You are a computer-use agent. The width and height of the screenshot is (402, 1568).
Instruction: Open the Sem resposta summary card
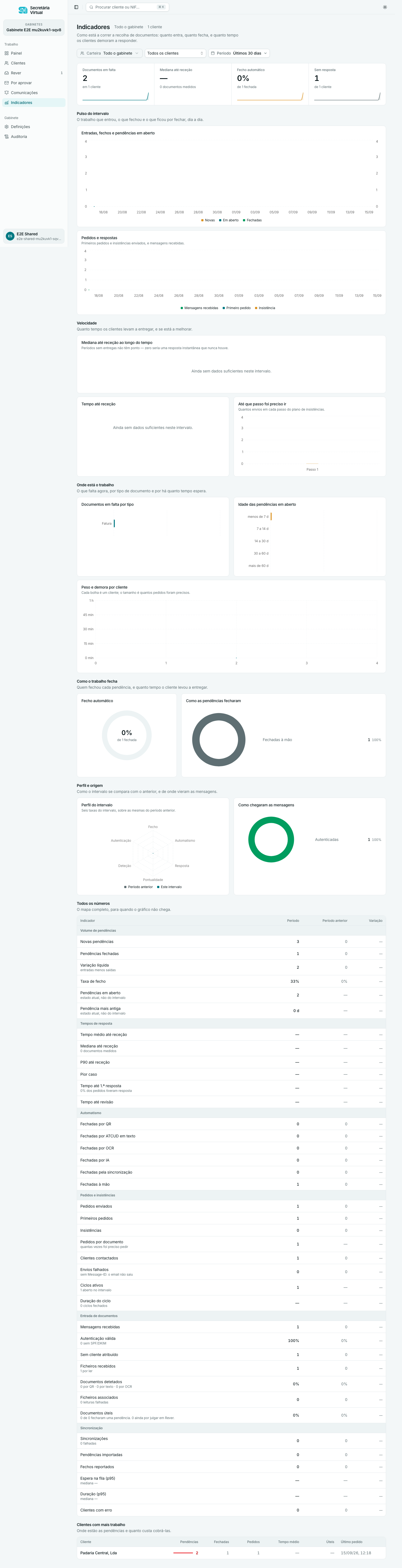(x=347, y=84)
